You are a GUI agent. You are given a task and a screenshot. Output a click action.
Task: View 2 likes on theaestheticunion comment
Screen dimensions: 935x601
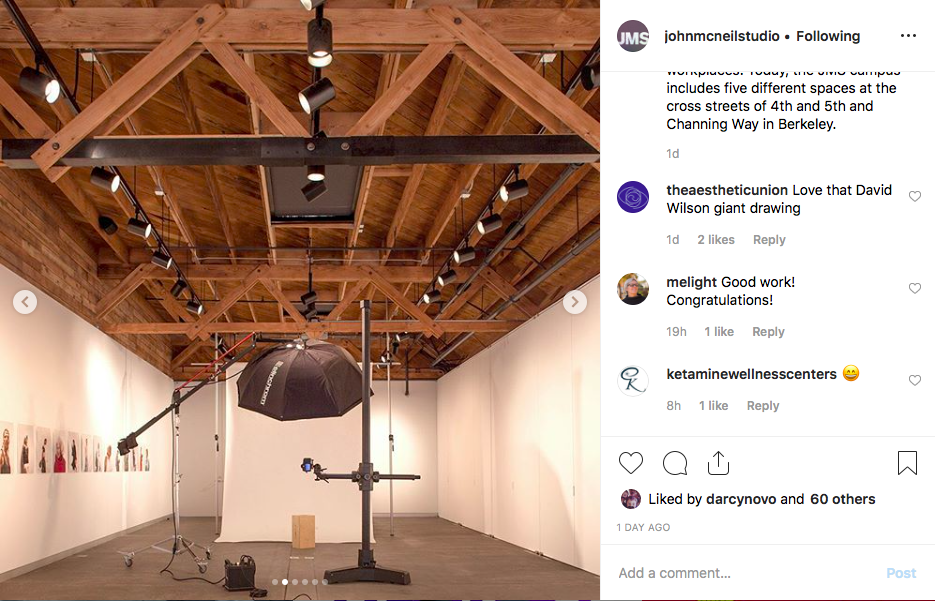(x=716, y=240)
